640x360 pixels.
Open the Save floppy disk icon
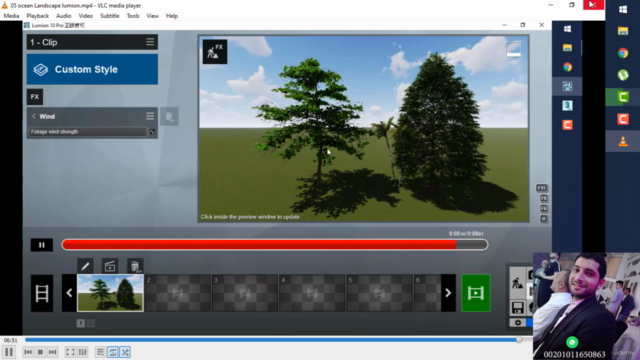coord(518,307)
